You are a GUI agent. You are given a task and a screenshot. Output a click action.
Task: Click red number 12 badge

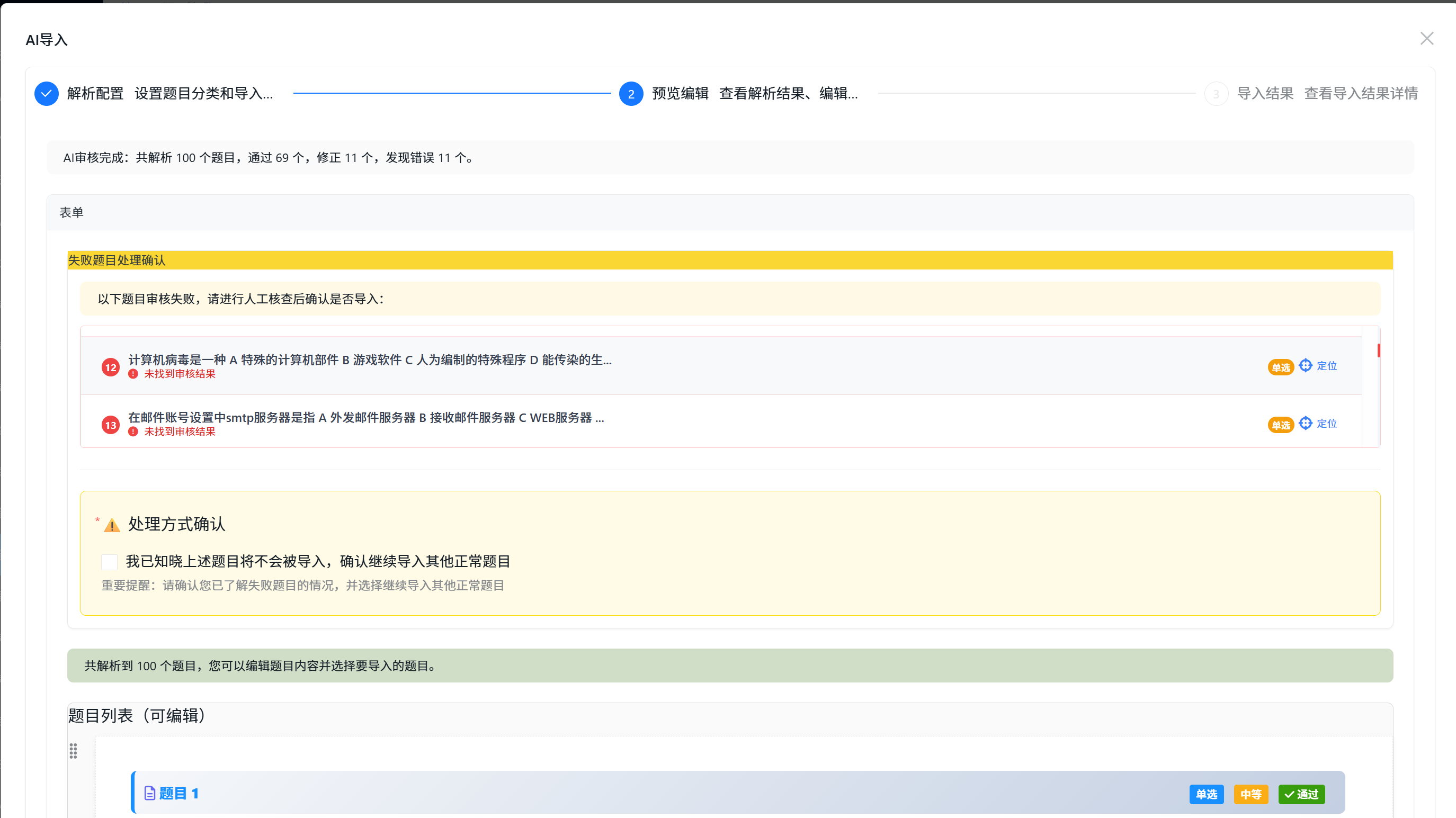[x=110, y=368]
